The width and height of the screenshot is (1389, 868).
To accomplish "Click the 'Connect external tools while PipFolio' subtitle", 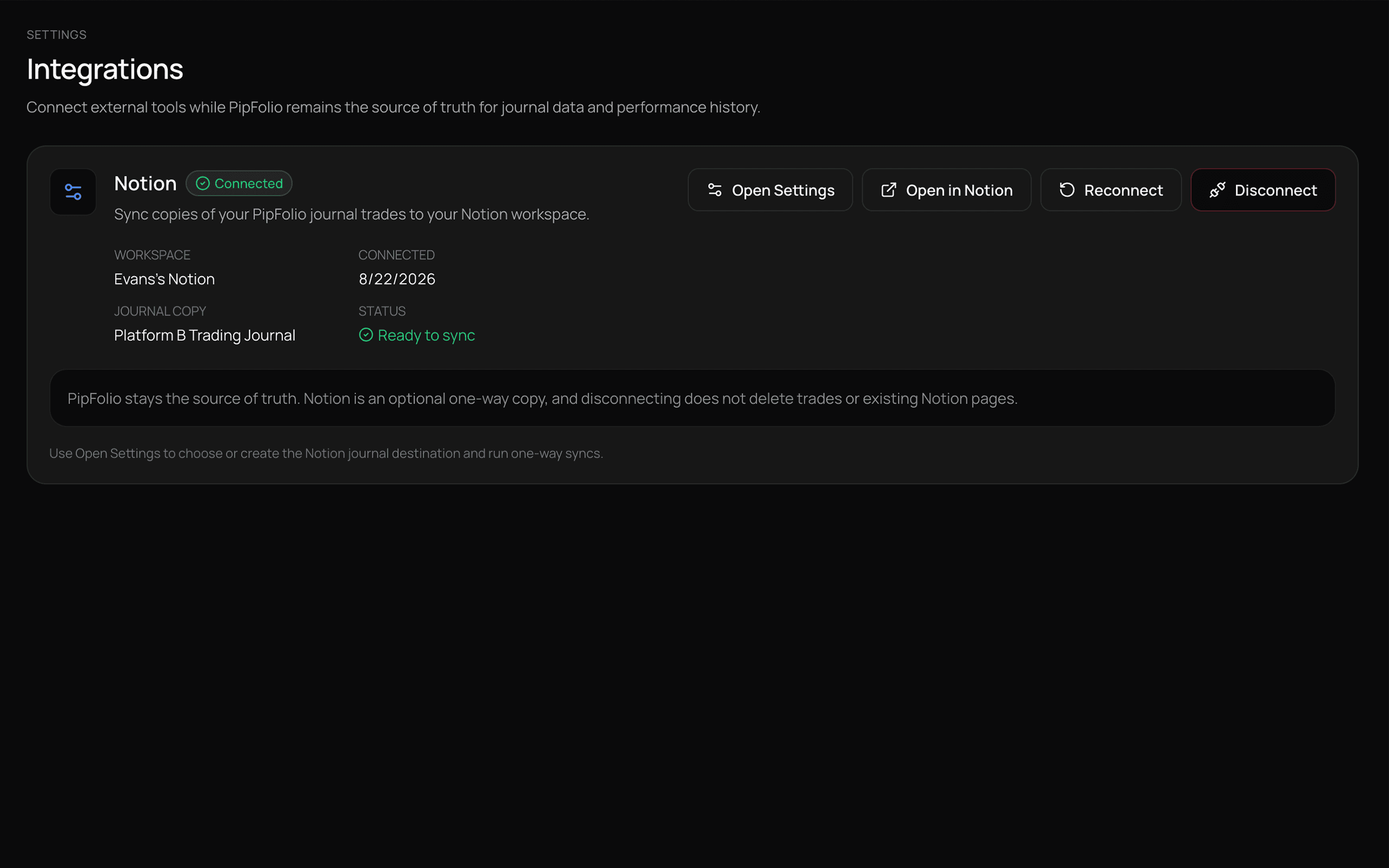I will tap(393, 107).
